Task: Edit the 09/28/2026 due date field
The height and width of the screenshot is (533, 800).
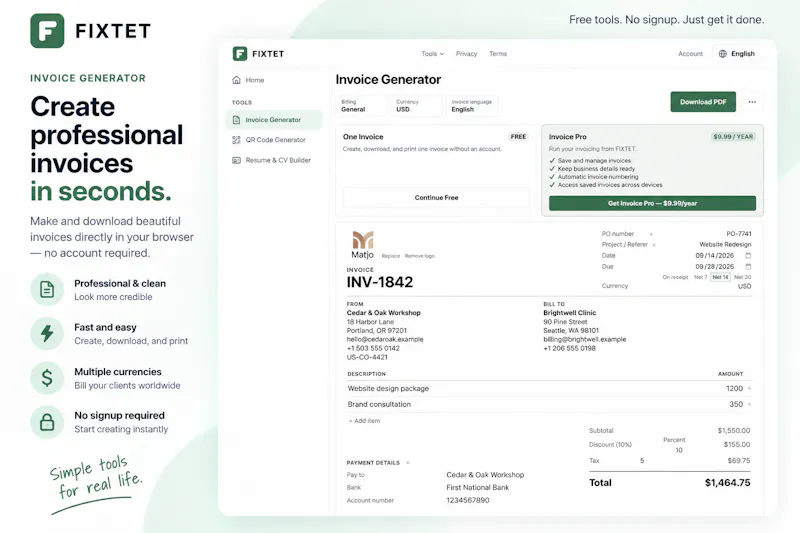Action: [x=714, y=267]
